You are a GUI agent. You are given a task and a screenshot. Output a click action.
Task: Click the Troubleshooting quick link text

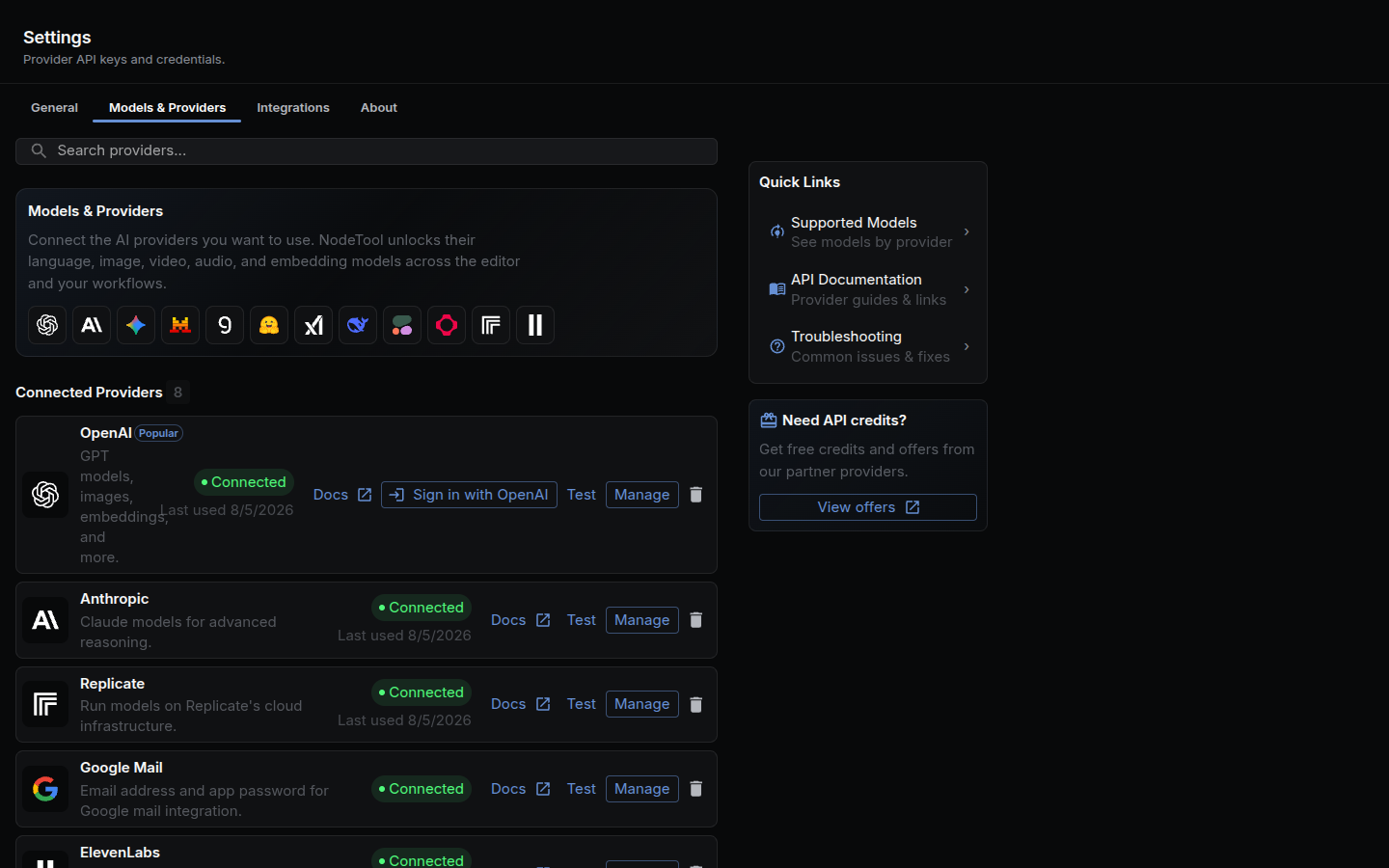[846, 337]
